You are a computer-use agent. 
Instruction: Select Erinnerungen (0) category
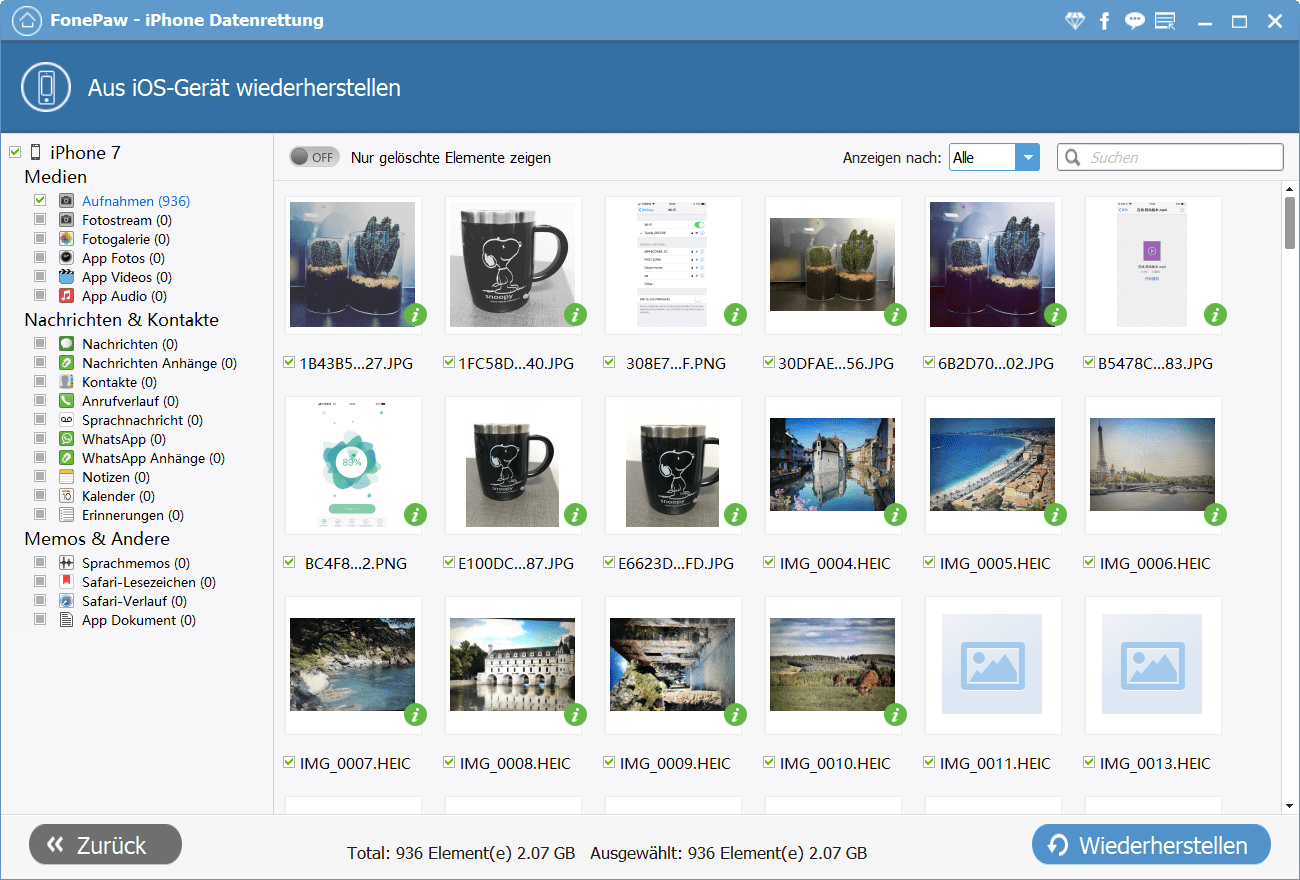[x=133, y=515]
